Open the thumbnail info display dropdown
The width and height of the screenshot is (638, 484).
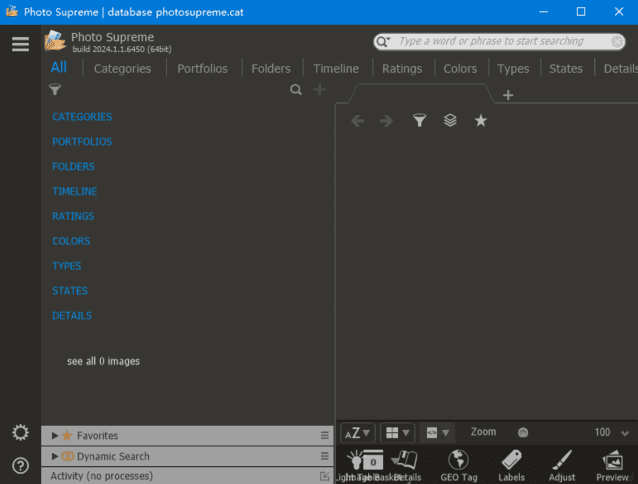coord(438,432)
